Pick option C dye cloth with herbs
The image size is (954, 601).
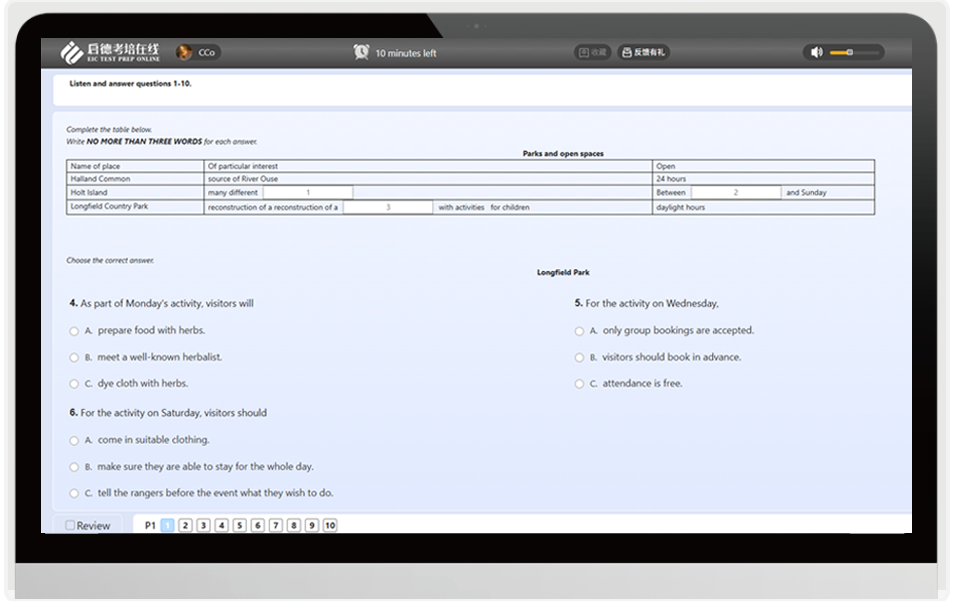pos(74,384)
